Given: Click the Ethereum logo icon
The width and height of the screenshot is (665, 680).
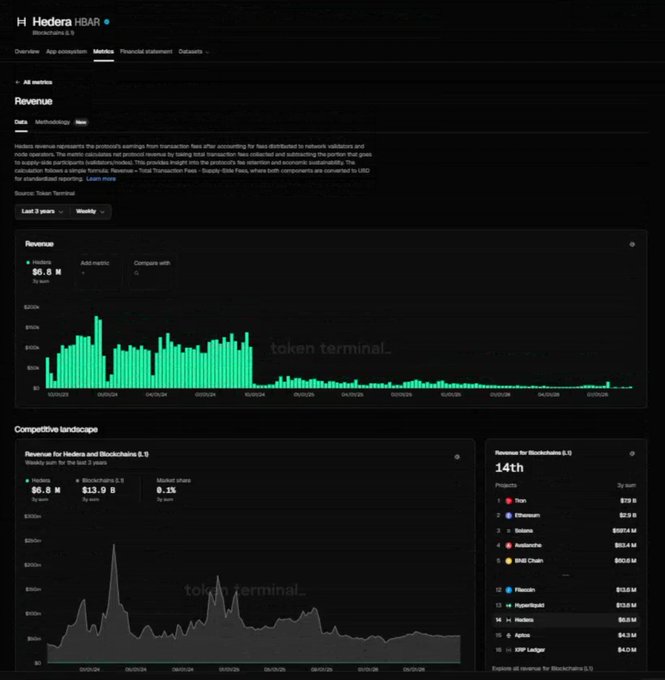Looking at the screenshot, I should (509, 516).
